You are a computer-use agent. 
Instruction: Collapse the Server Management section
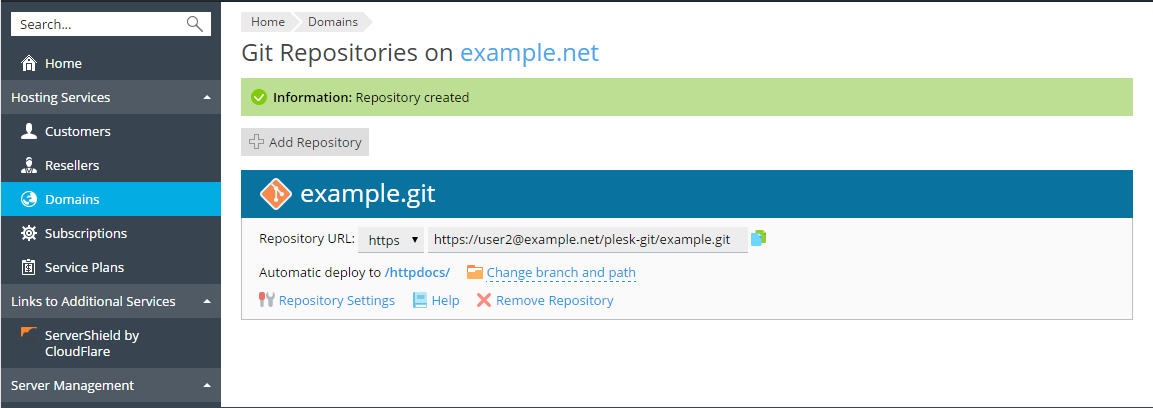[206, 386]
